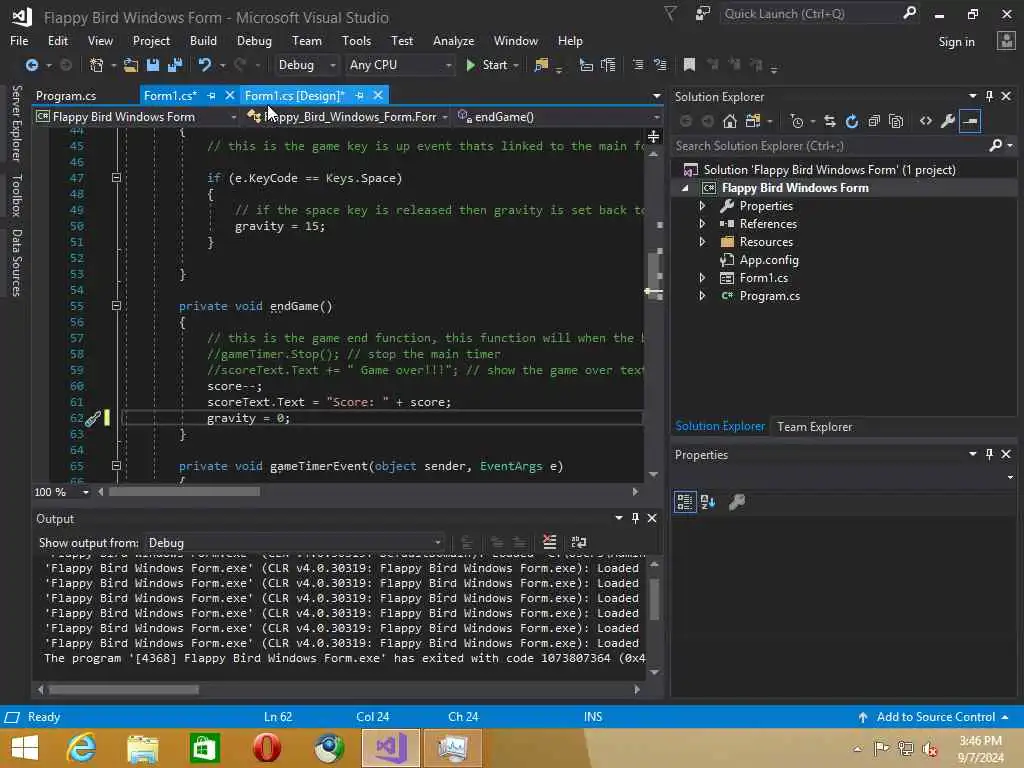Refresh Solution Explorer with the blue Refresh icon
This screenshot has height=768, width=1024.
[852, 121]
